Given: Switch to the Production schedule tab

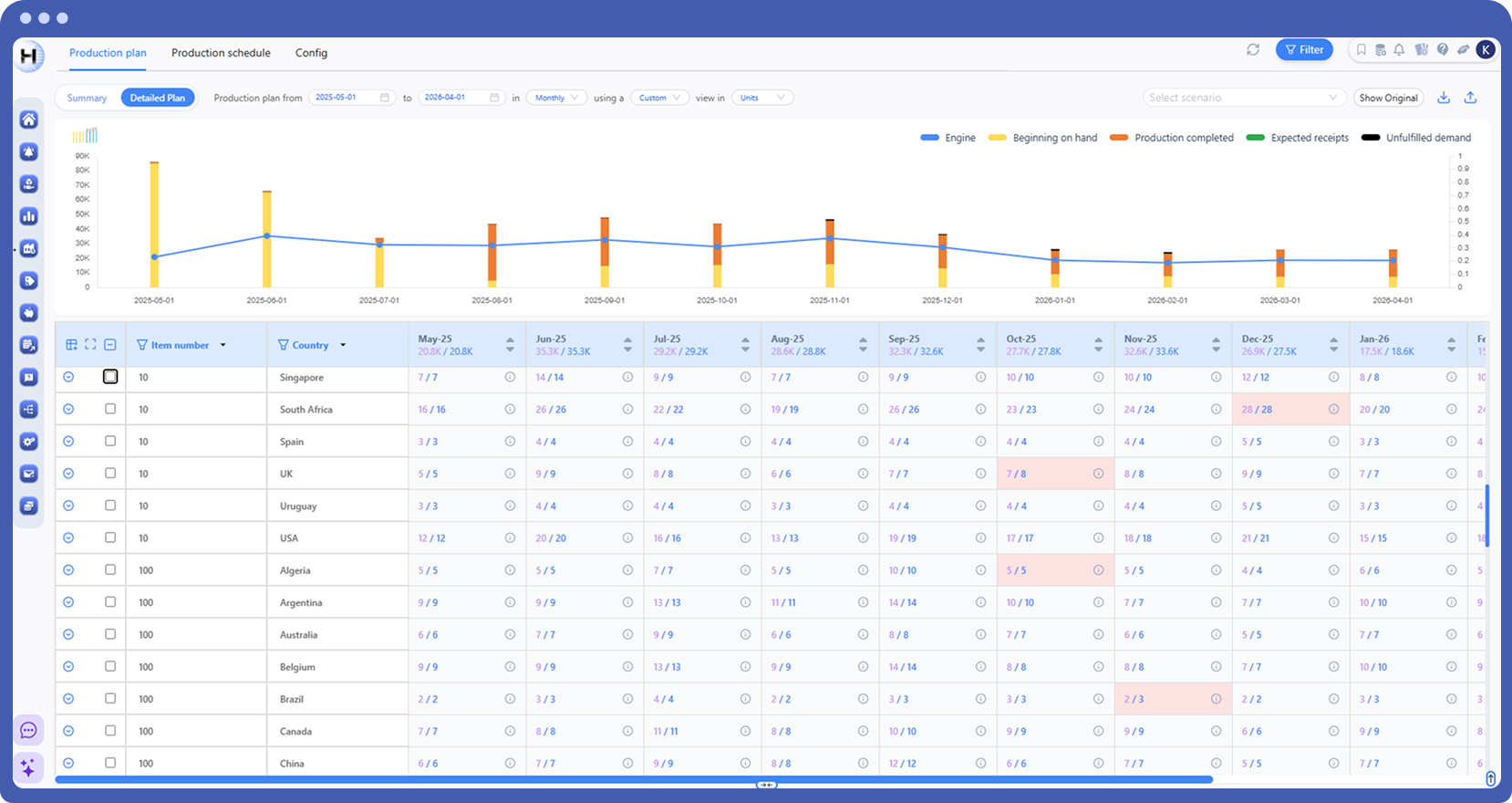Looking at the screenshot, I should coord(221,53).
